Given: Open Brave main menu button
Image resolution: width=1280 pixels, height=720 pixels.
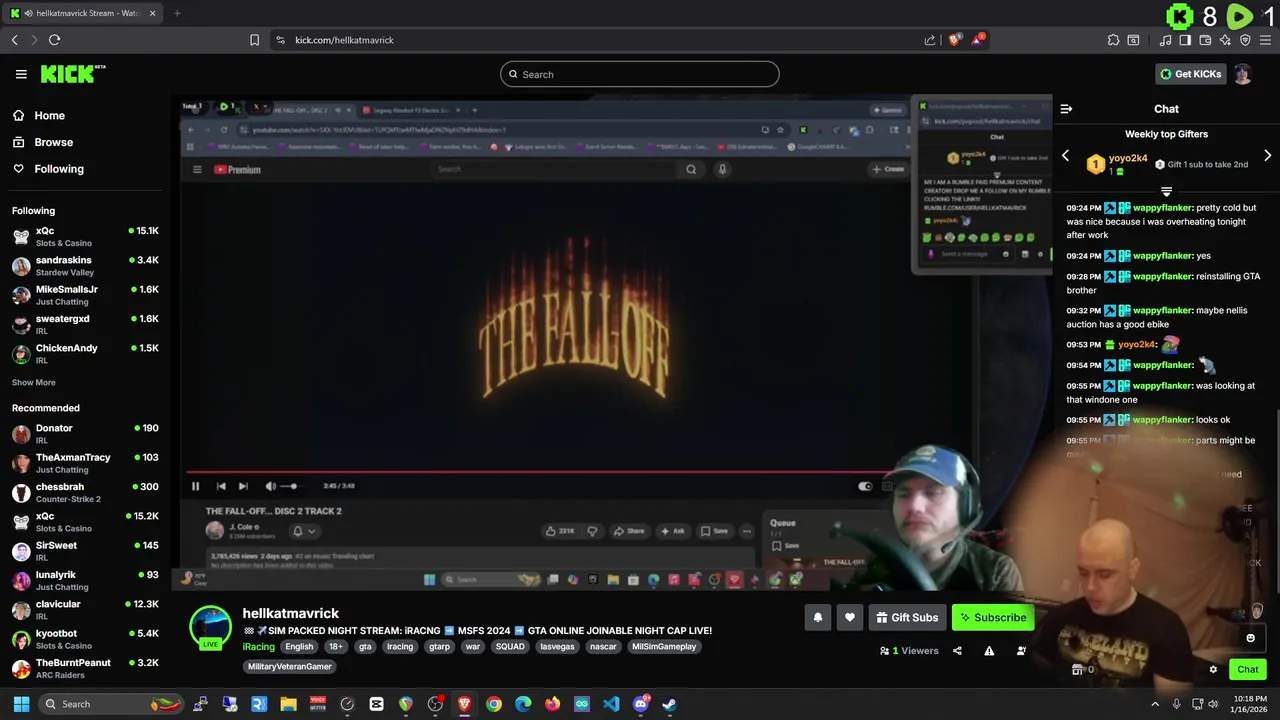Looking at the screenshot, I should coord(1265,40).
